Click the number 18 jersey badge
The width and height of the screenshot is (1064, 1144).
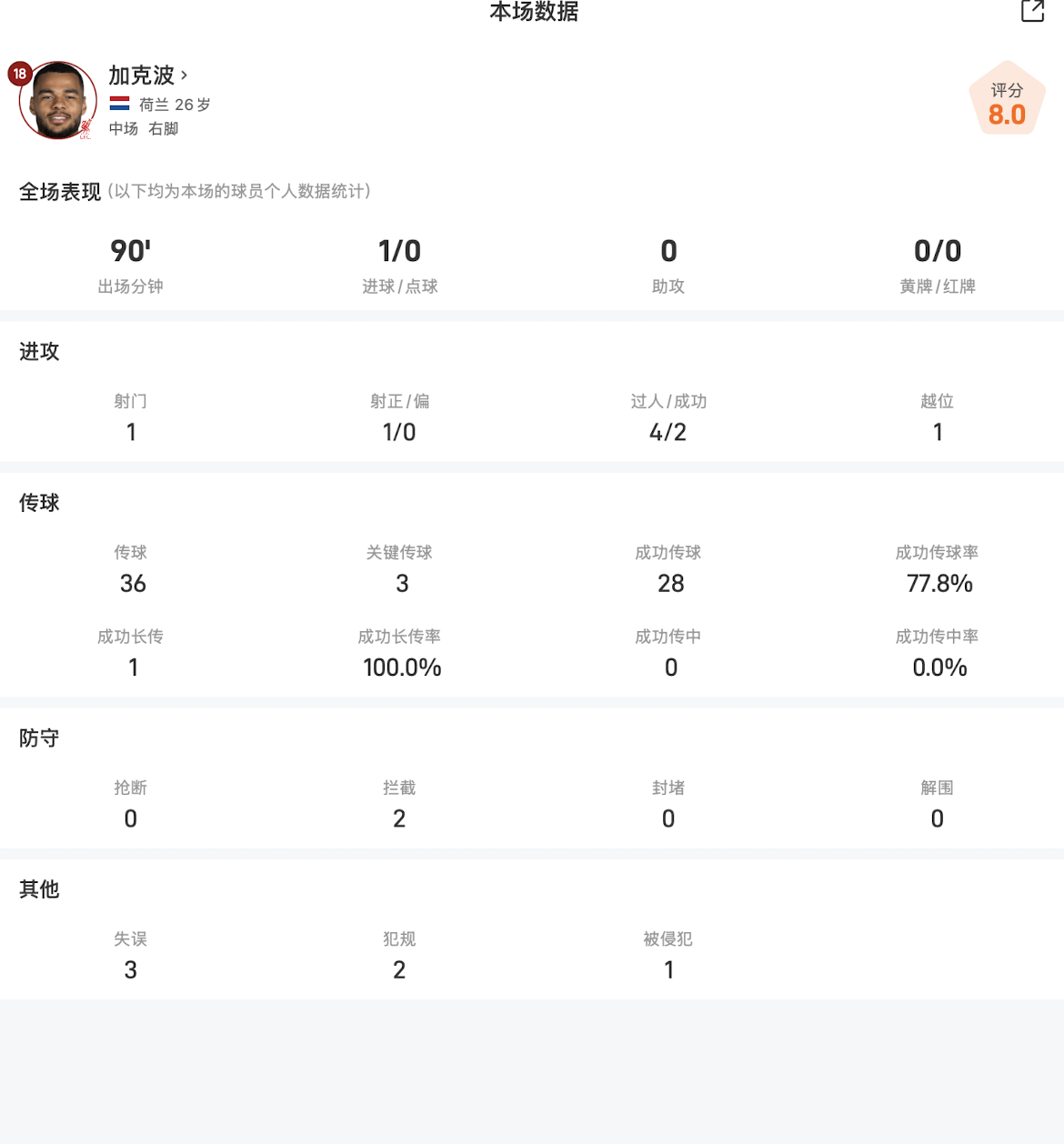coord(20,74)
